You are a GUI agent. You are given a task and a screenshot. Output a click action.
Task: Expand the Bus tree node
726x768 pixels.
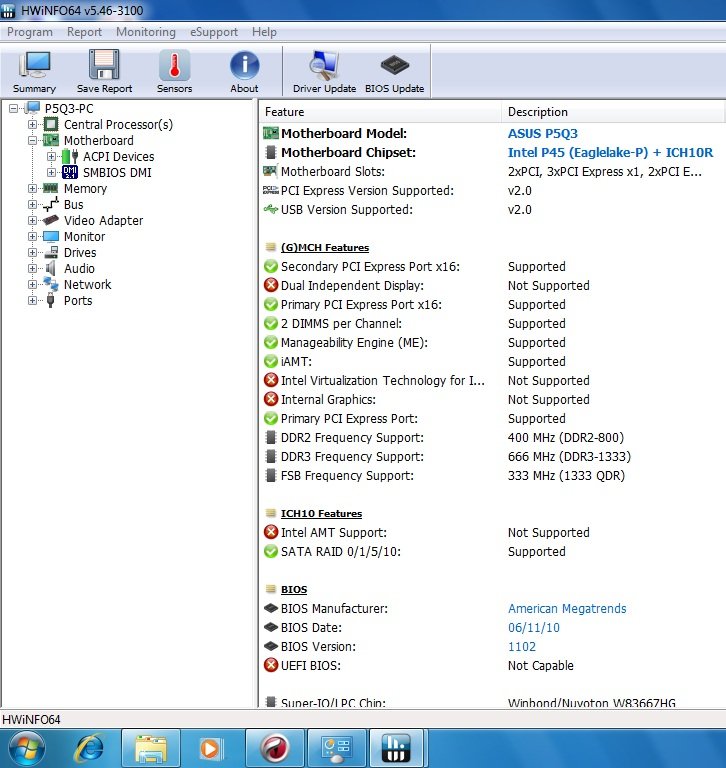pyautogui.click(x=32, y=204)
